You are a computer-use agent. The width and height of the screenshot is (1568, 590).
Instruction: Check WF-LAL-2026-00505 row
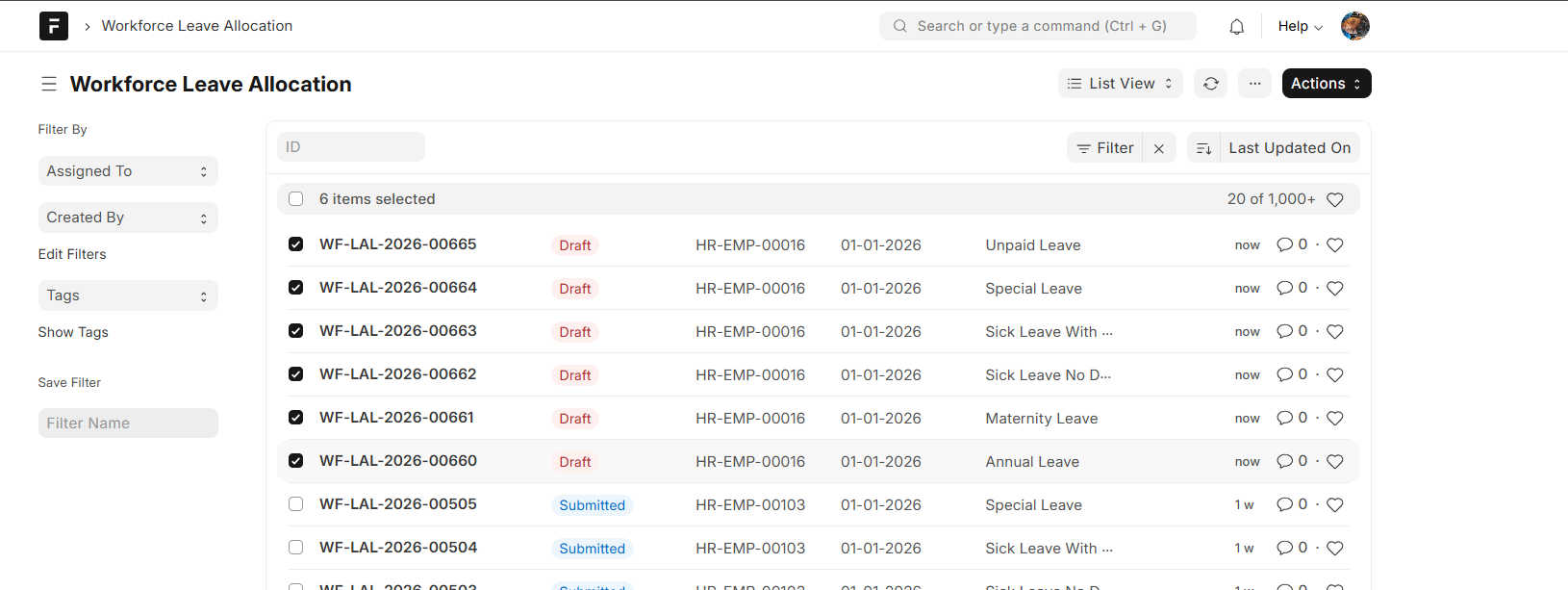(x=296, y=504)
